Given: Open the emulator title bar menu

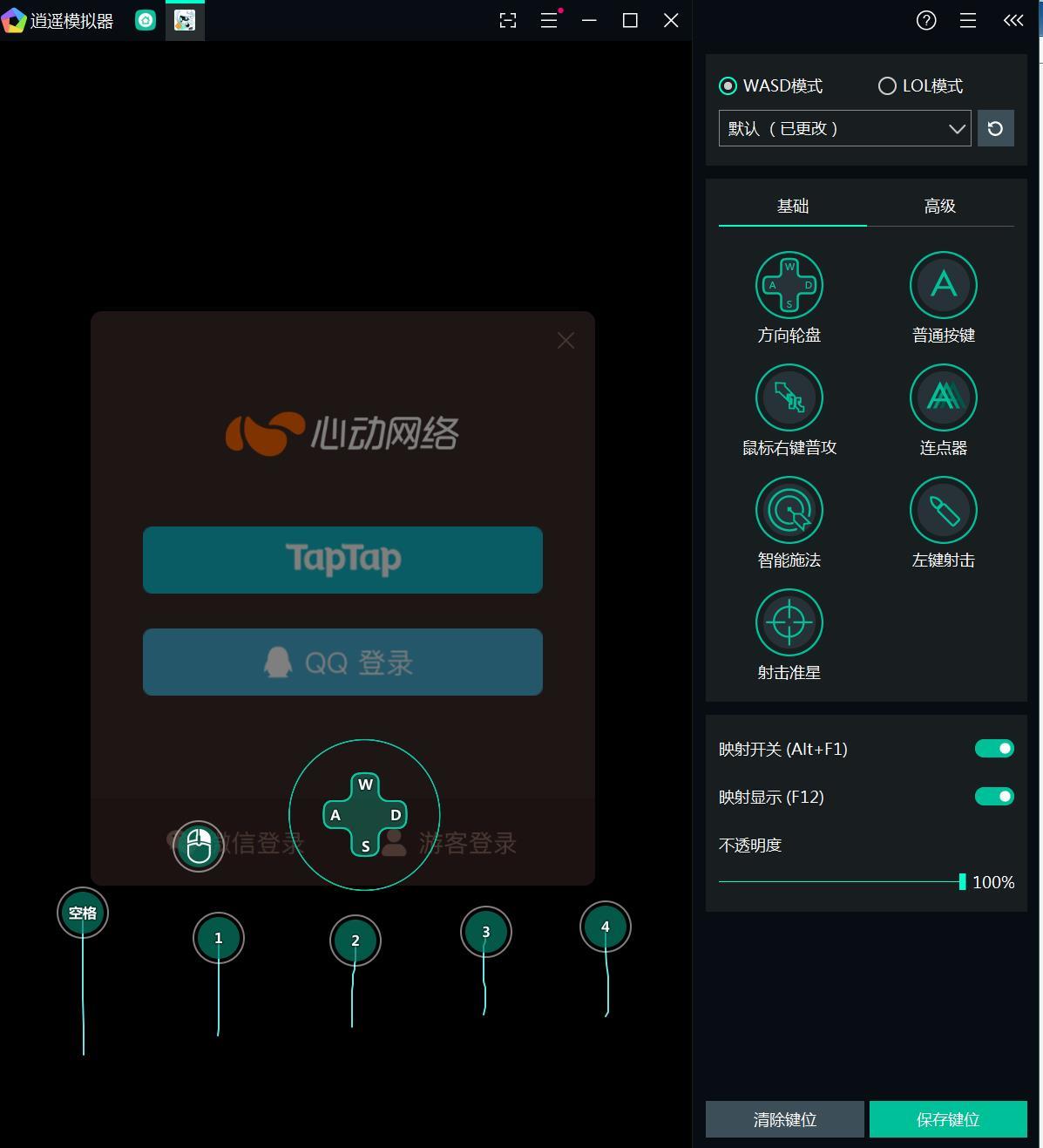Looking at the screenshot, I should click(x=549, y=20).
